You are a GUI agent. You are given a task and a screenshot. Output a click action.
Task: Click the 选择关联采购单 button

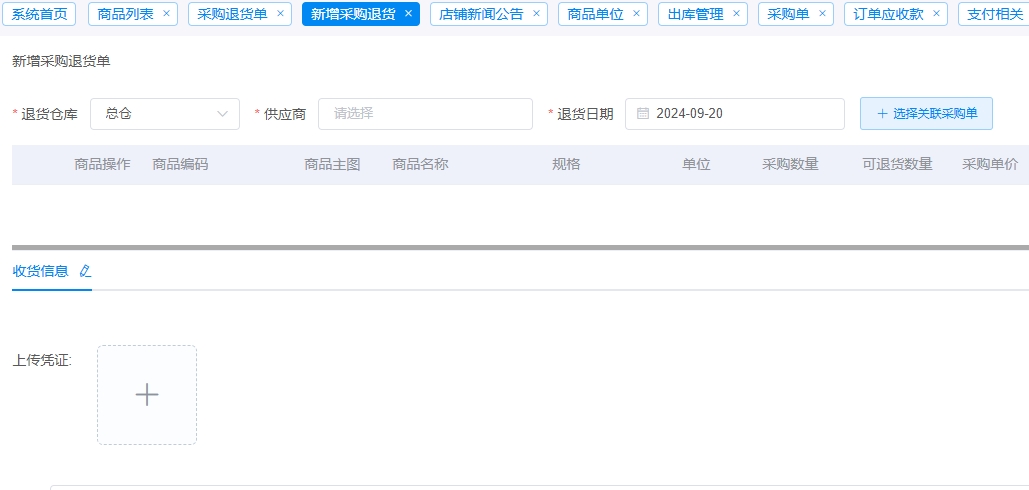tap(926, 114)
